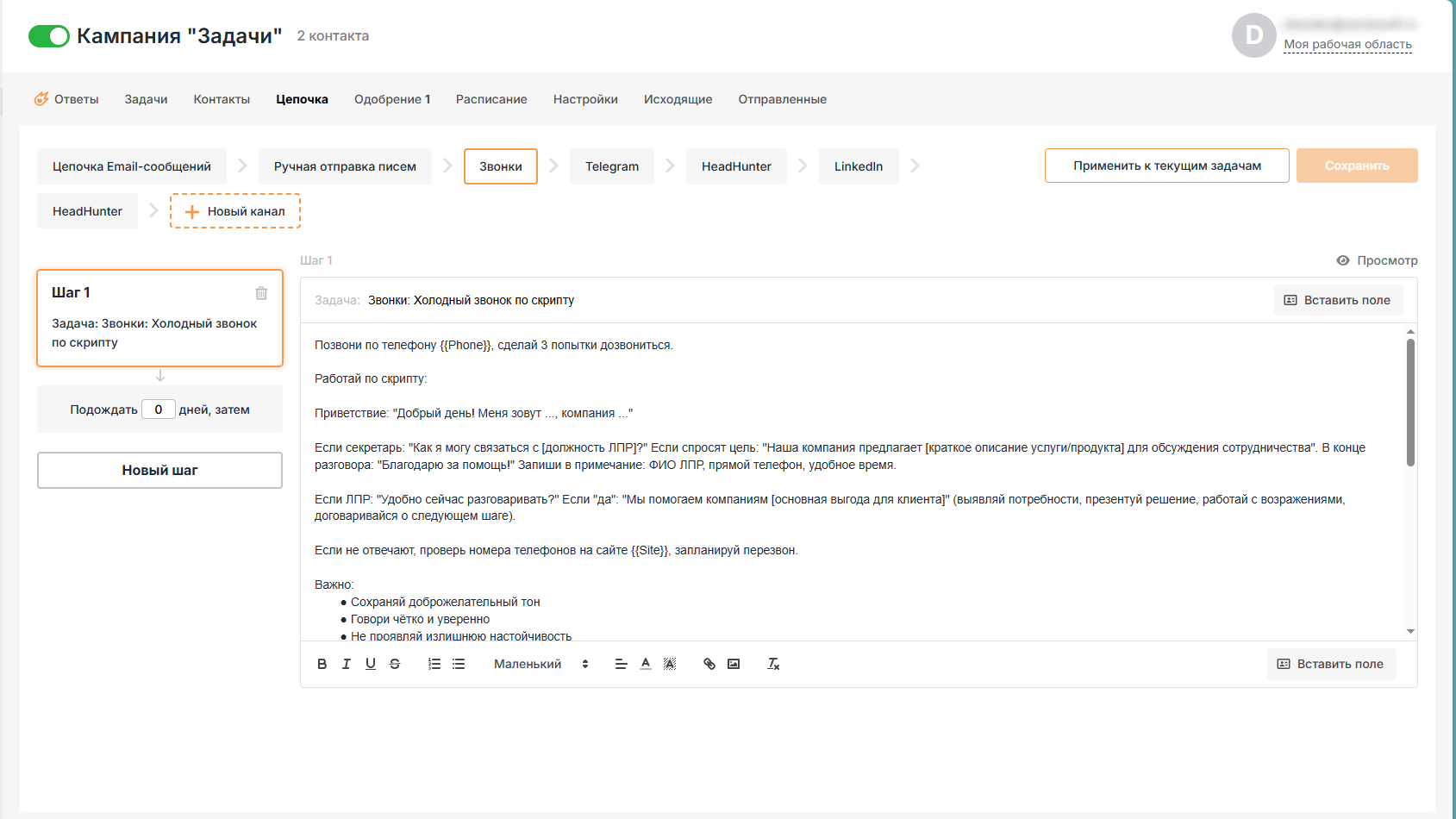Open the "Контакты" tab

coord(222,99)
